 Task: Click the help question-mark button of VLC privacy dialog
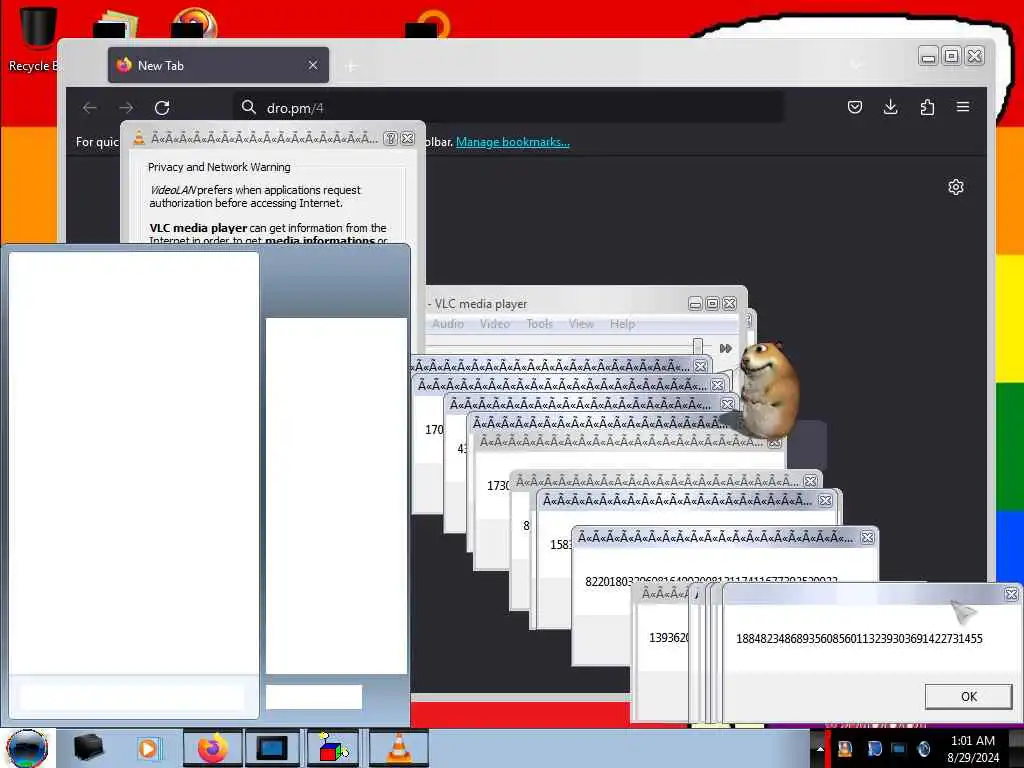(x=390, y=138)
